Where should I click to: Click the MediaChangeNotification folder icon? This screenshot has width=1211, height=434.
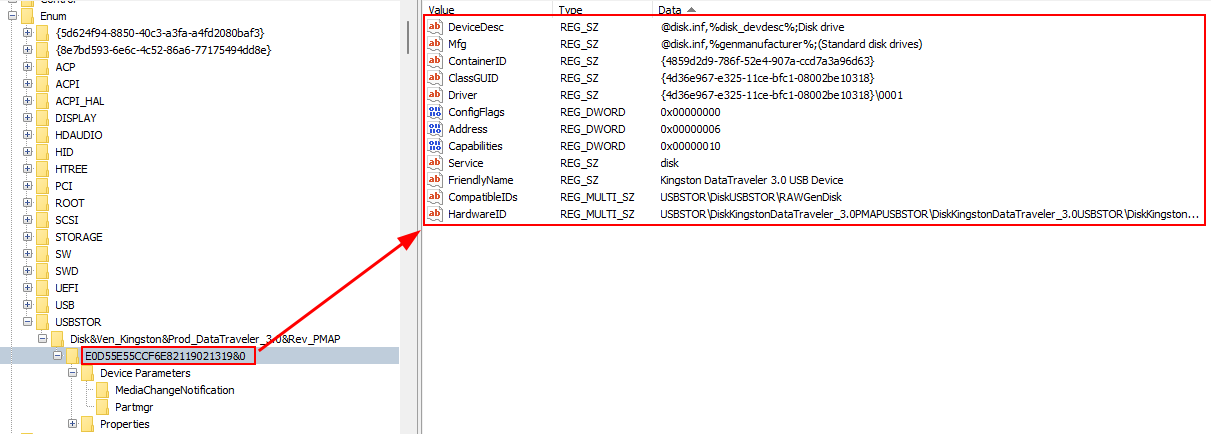103,390
